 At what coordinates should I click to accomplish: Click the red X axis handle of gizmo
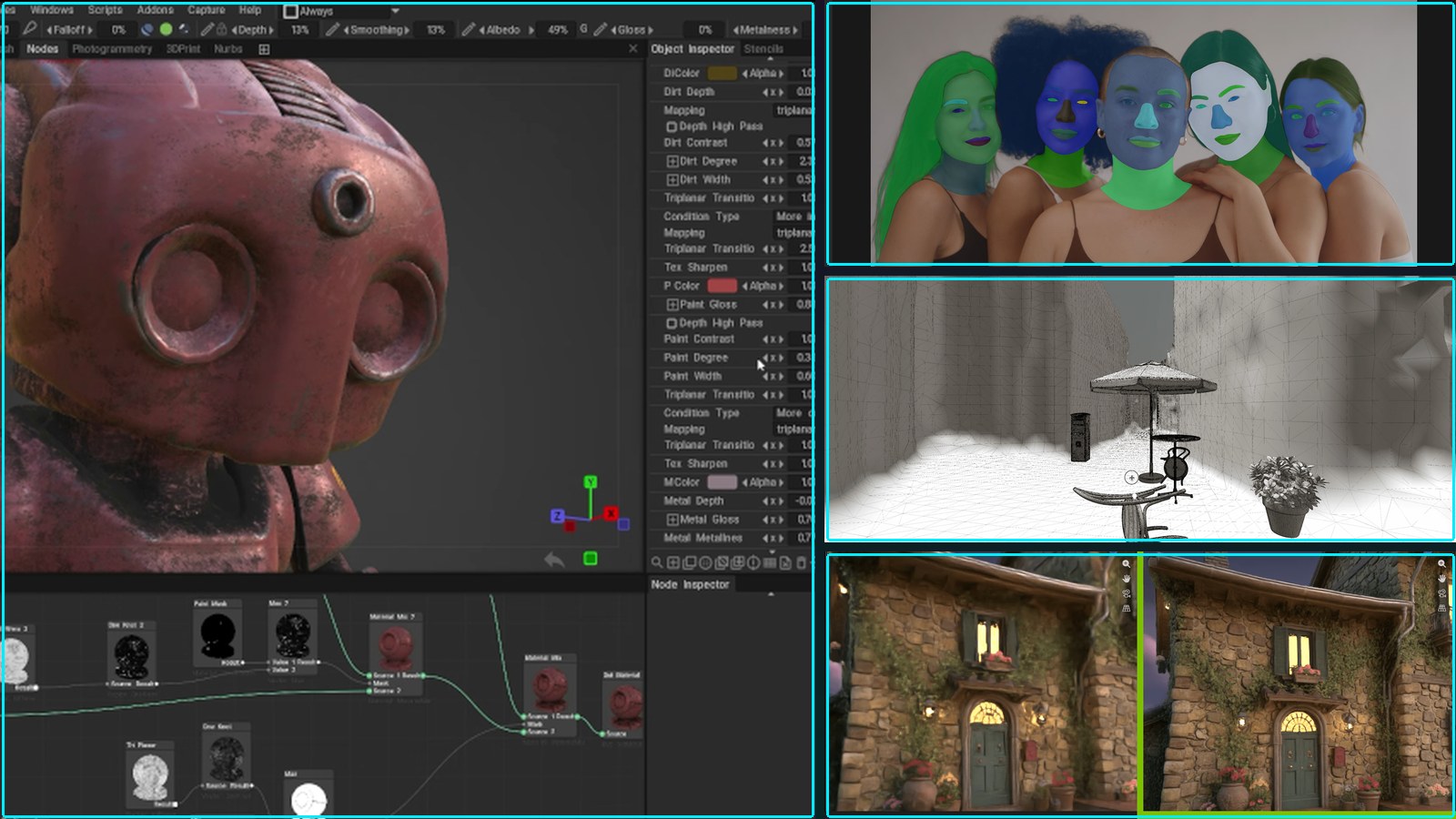[611, 513]
